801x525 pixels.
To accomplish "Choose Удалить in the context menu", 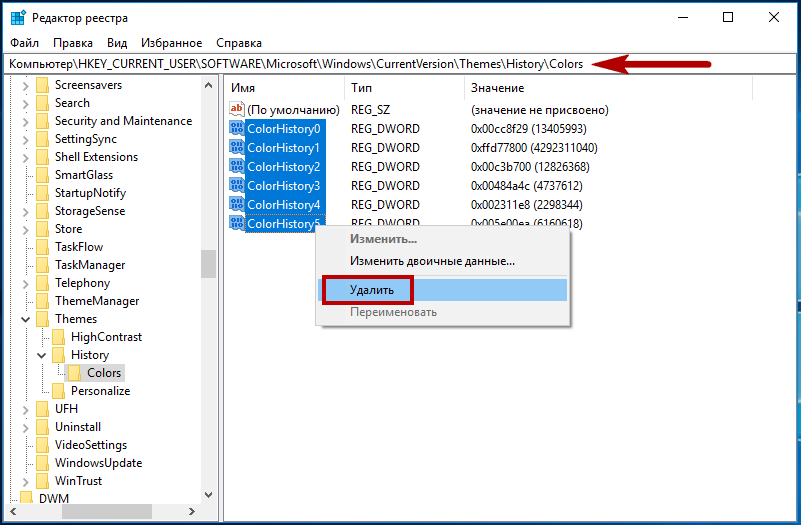I will click(x=442, y=290).
